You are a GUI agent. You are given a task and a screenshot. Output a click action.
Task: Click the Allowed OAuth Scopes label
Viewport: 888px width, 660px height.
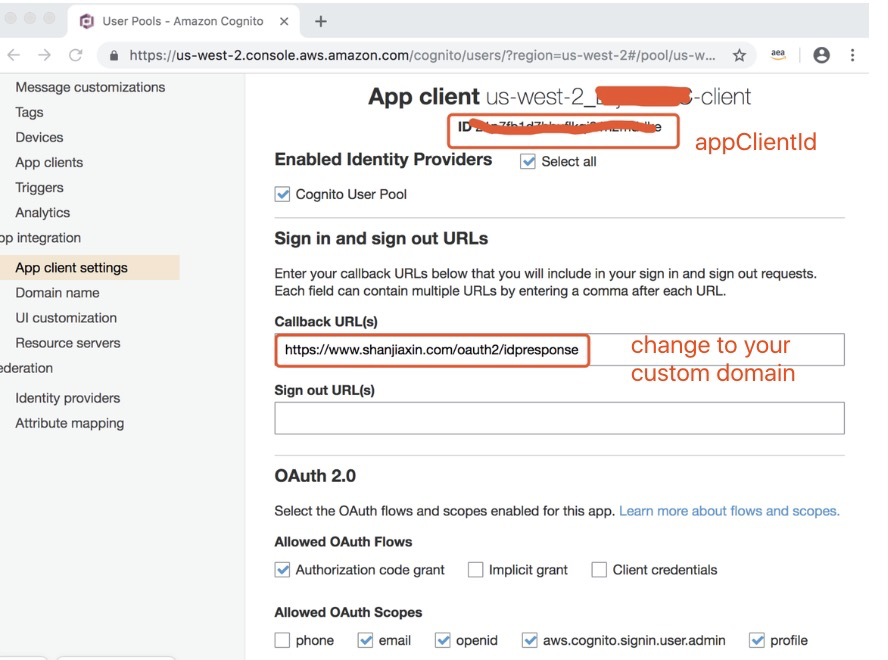coord(348,612)
